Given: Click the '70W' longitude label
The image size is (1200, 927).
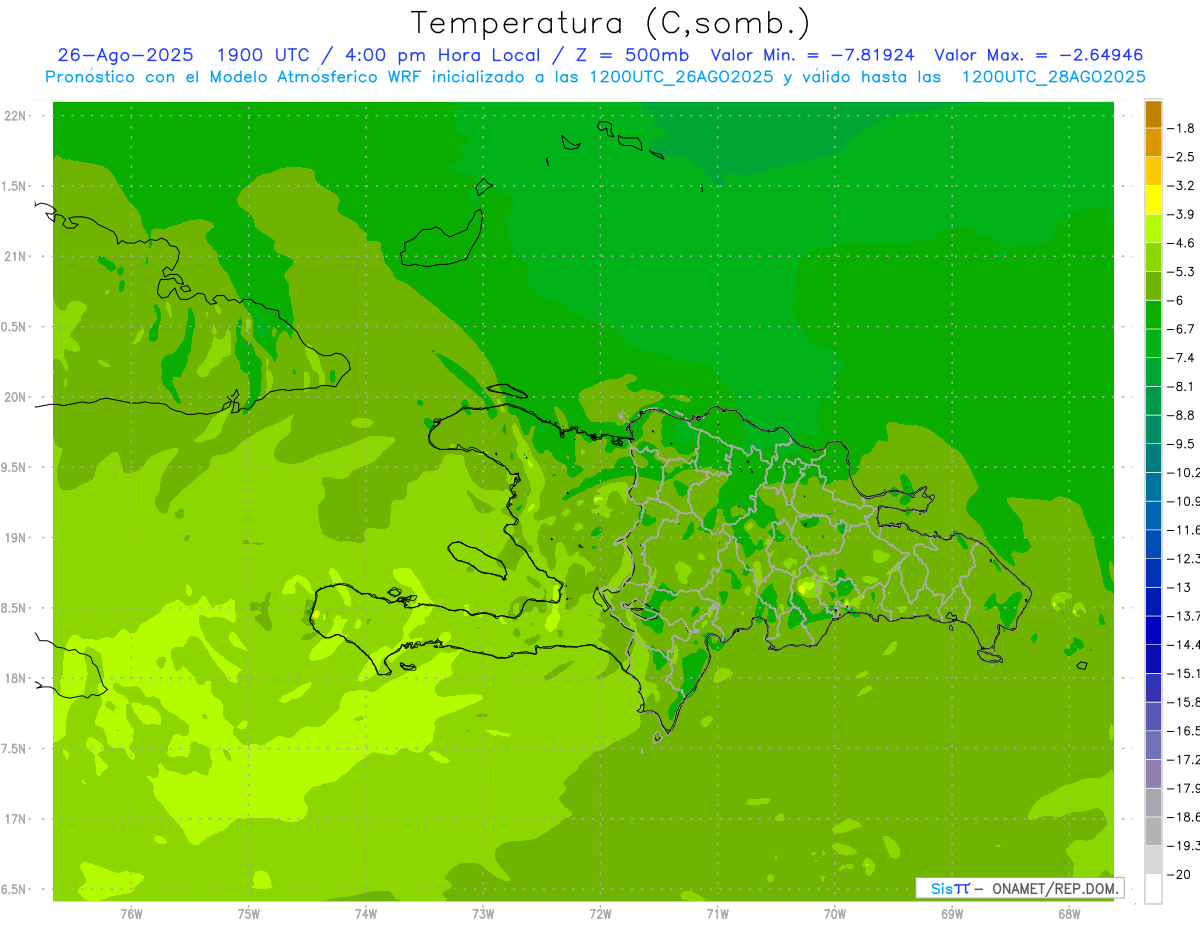Looking at the screenshot, I should coord(835,913).
